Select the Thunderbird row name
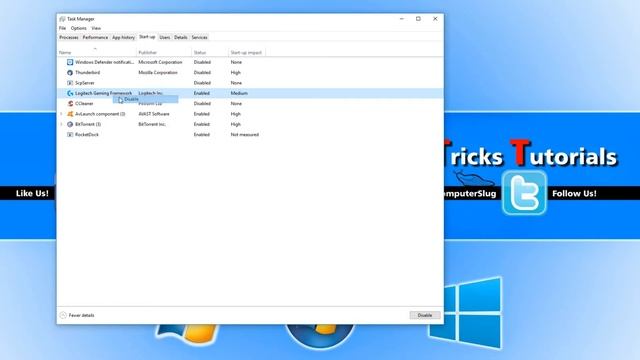Viewport: 640px width, 360px height. (x=87, y=73)
